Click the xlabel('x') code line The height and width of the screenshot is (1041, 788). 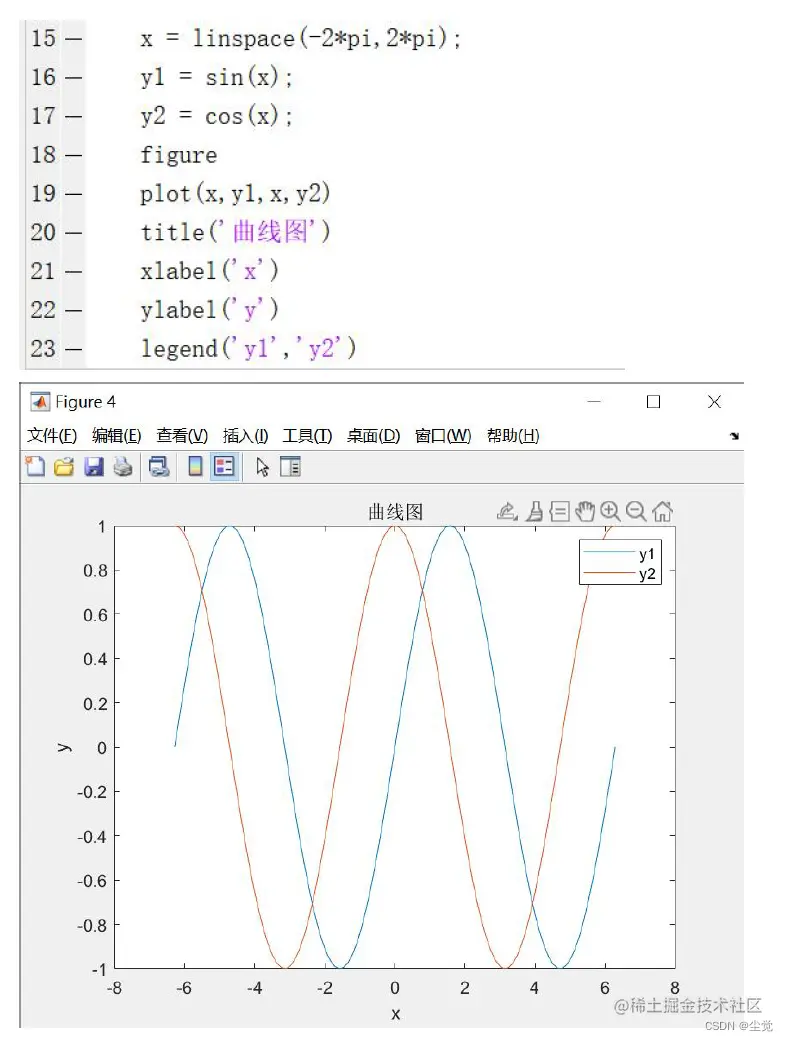pos(208,270)
